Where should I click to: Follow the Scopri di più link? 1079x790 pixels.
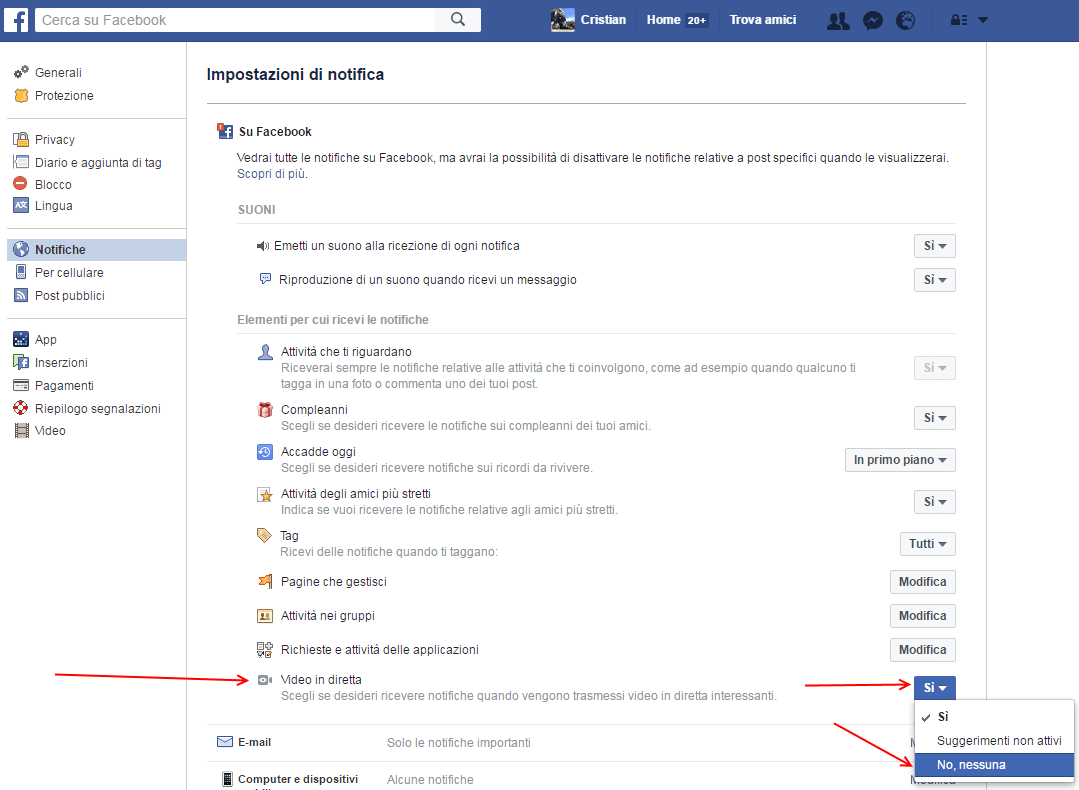click(x=271, y=173)
